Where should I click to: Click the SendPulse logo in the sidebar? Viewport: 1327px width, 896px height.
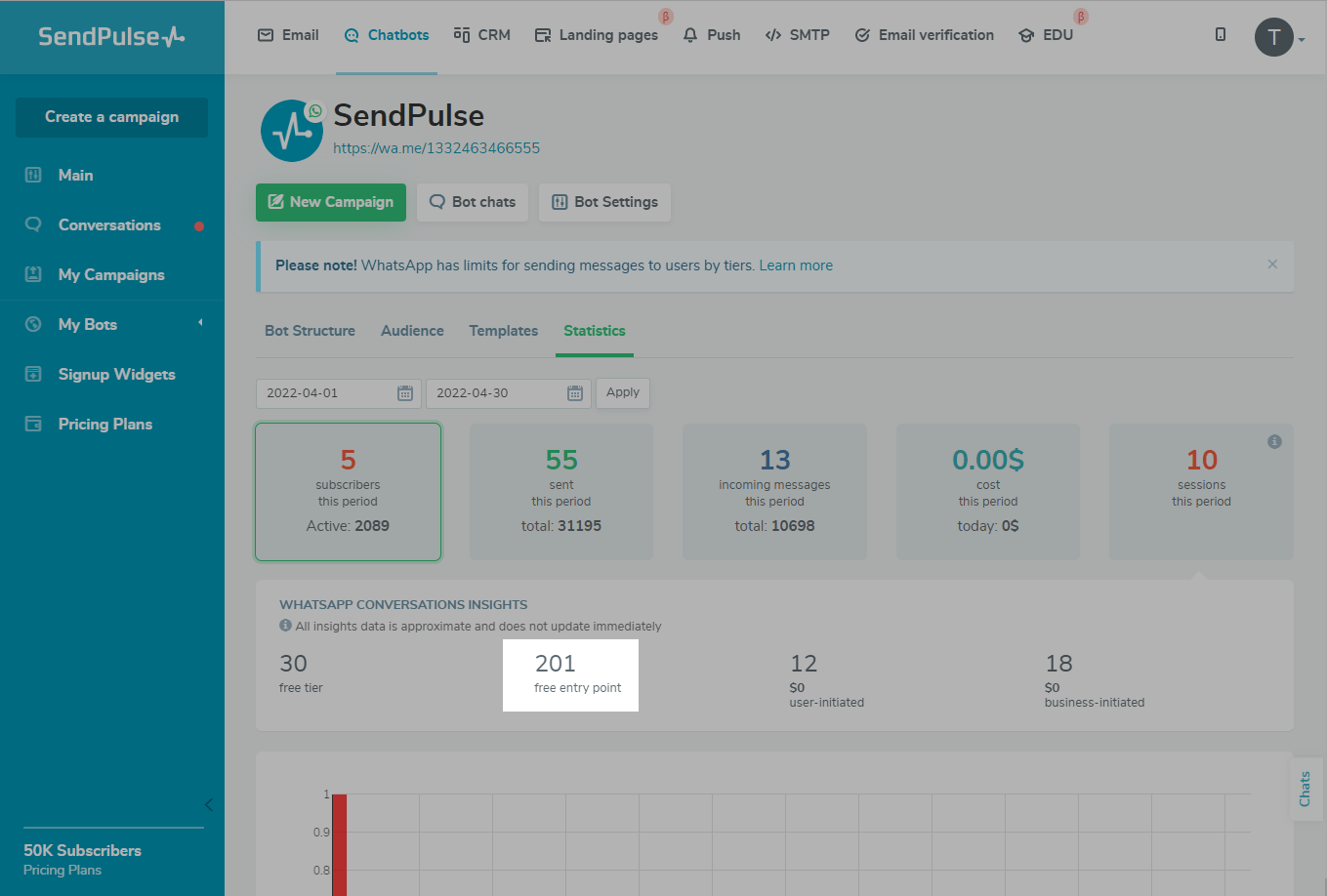[111, 36]
